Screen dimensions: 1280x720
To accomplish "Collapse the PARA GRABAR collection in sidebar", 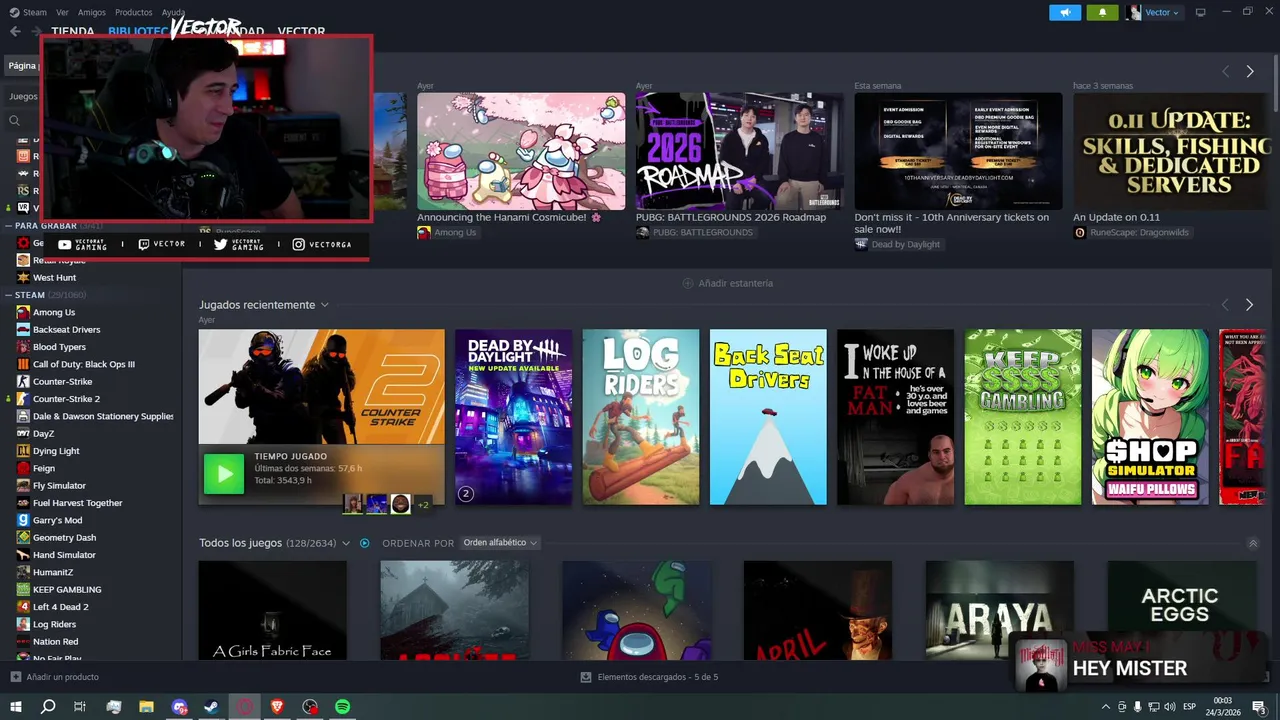I will pyautogui.click(x=8, y=226).
